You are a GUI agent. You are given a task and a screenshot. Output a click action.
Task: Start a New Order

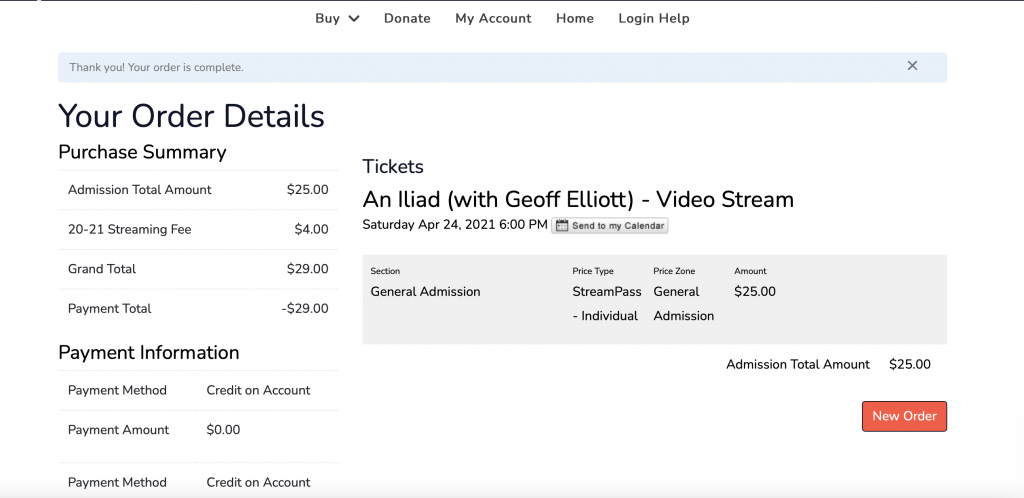pyautogui.click(x=904, y=416)
